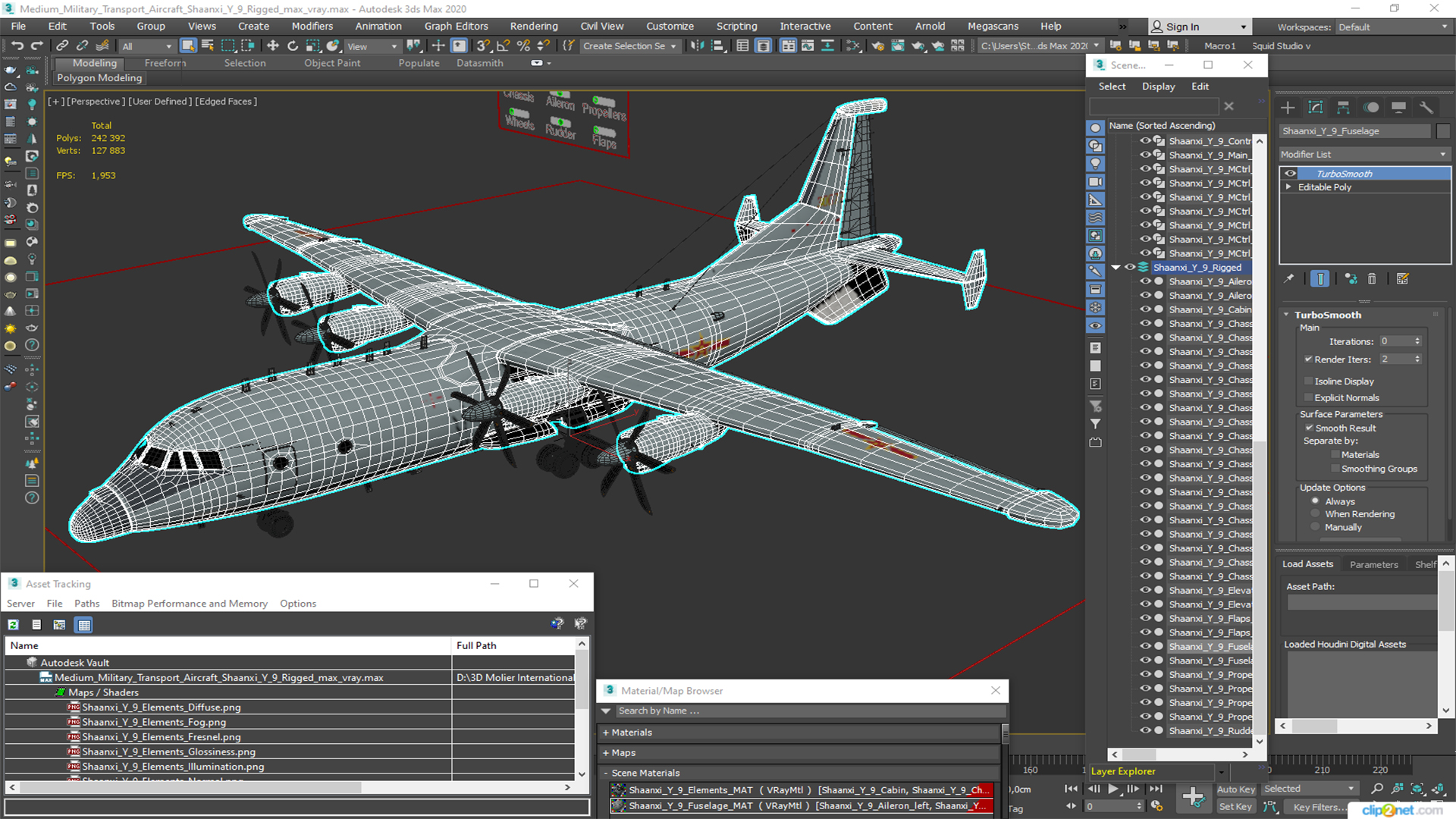The width and height of the screenshot is (1456, 819).
Task: Open the Modifiers menu in menu bar
Action: 313,25
